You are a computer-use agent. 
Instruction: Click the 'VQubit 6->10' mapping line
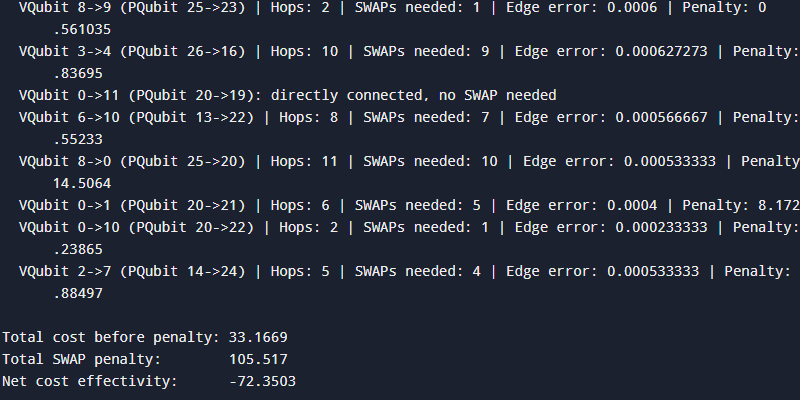[x=409, y=117]
